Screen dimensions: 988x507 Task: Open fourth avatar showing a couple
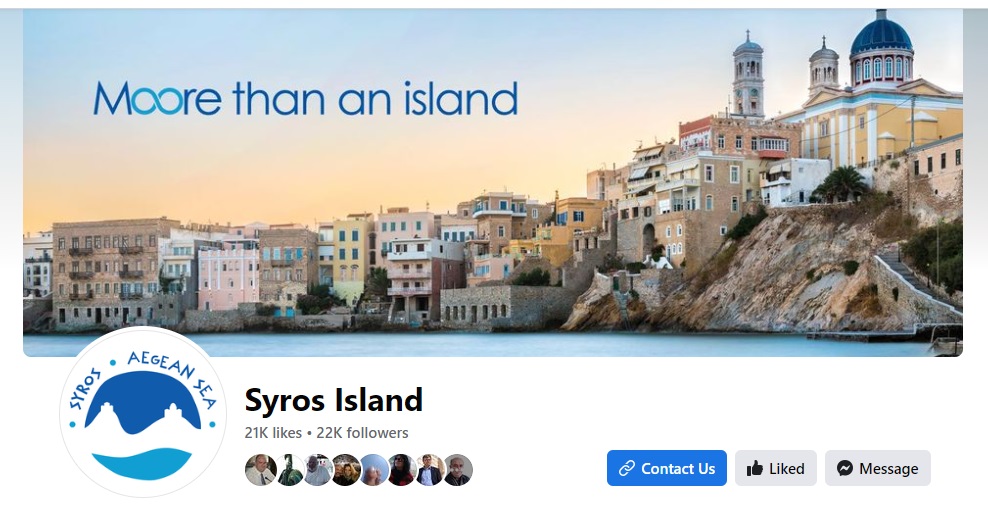[x=346, y=470]
